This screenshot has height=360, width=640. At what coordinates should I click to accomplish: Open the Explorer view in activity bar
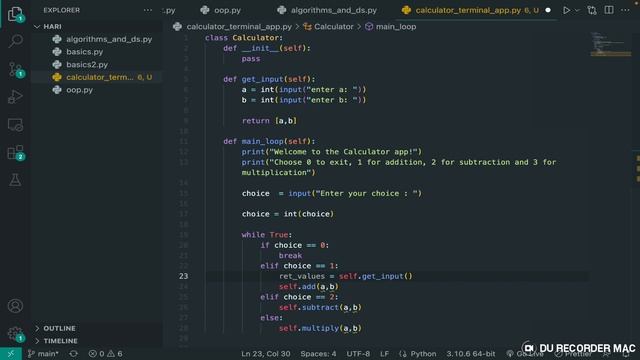(x=15, y=14)
